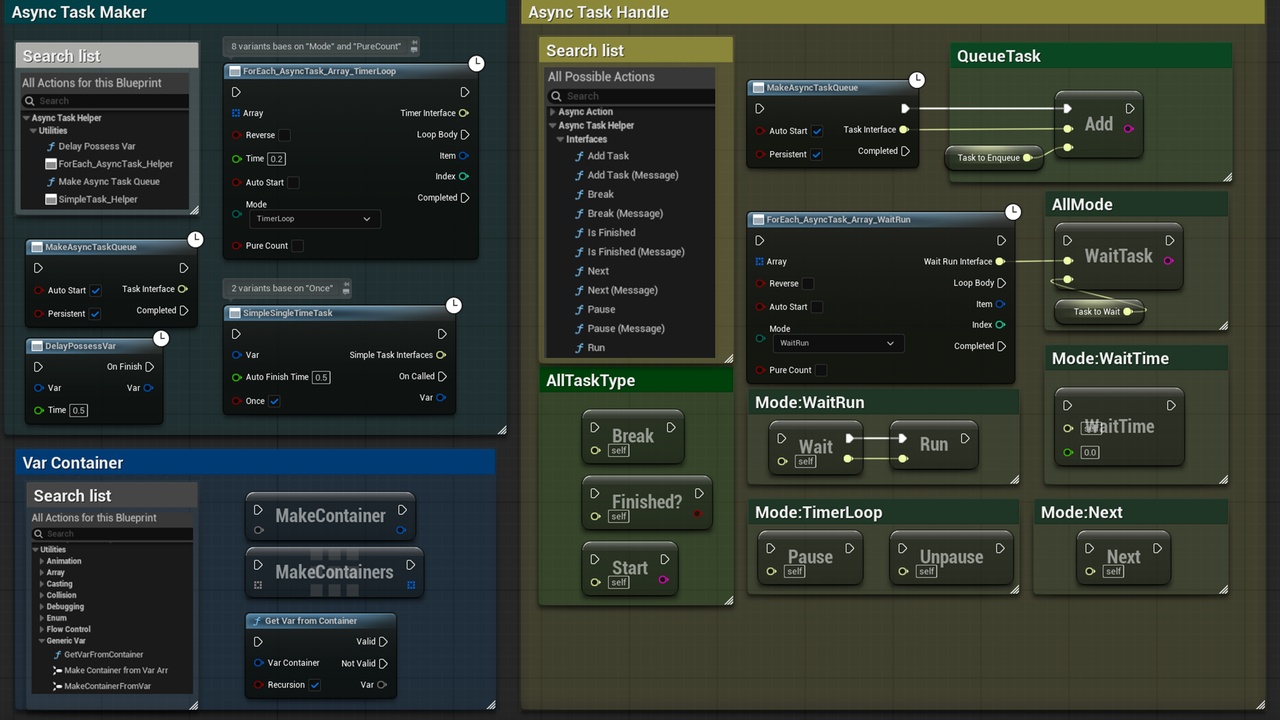Select Pause (Message) action
Viewport: 1280px width, 720px height.
[625, 328]
